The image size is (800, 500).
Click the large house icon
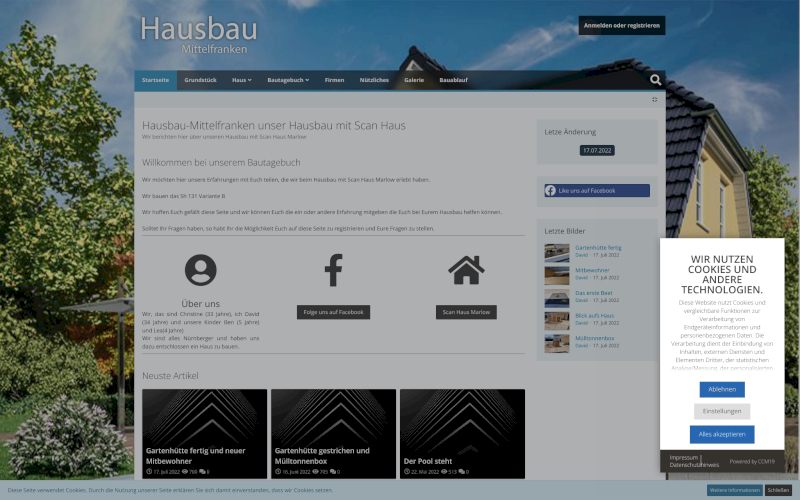click(x=466, y=271)
